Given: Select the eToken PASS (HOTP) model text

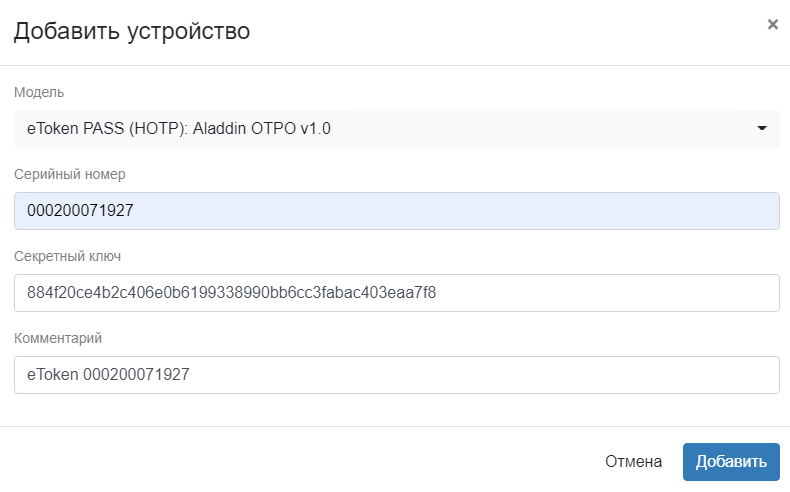Looking at the screenshot, I should pos(178,129).
